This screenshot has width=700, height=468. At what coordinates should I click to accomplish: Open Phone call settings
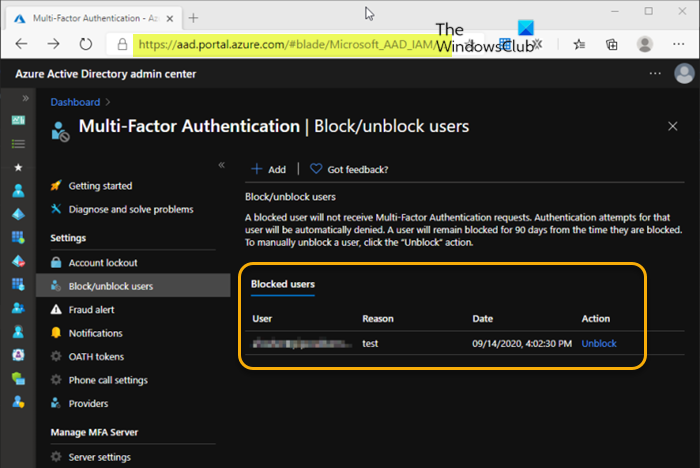[x=108, y=380]
